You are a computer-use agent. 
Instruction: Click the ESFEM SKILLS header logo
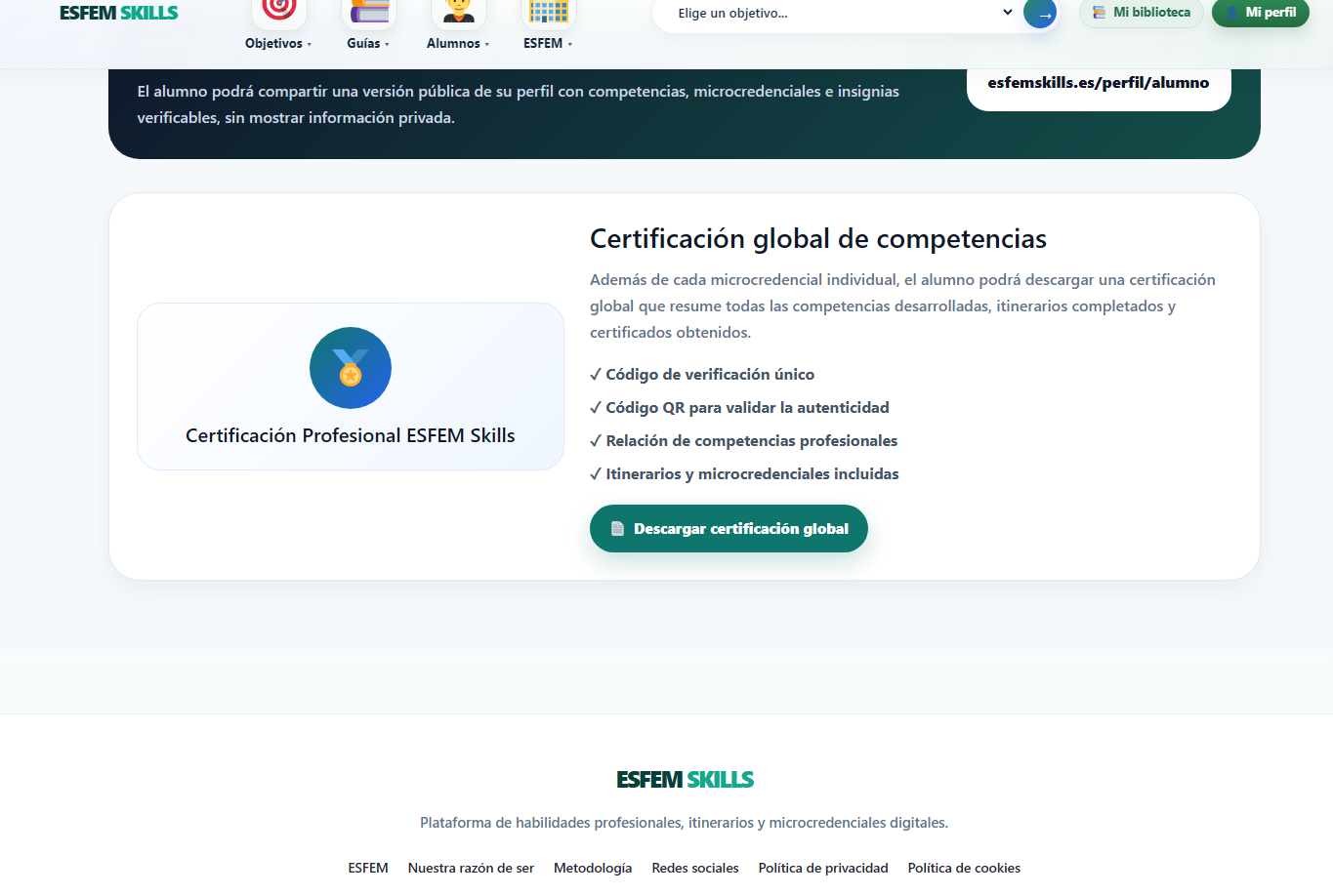(118, 13)
